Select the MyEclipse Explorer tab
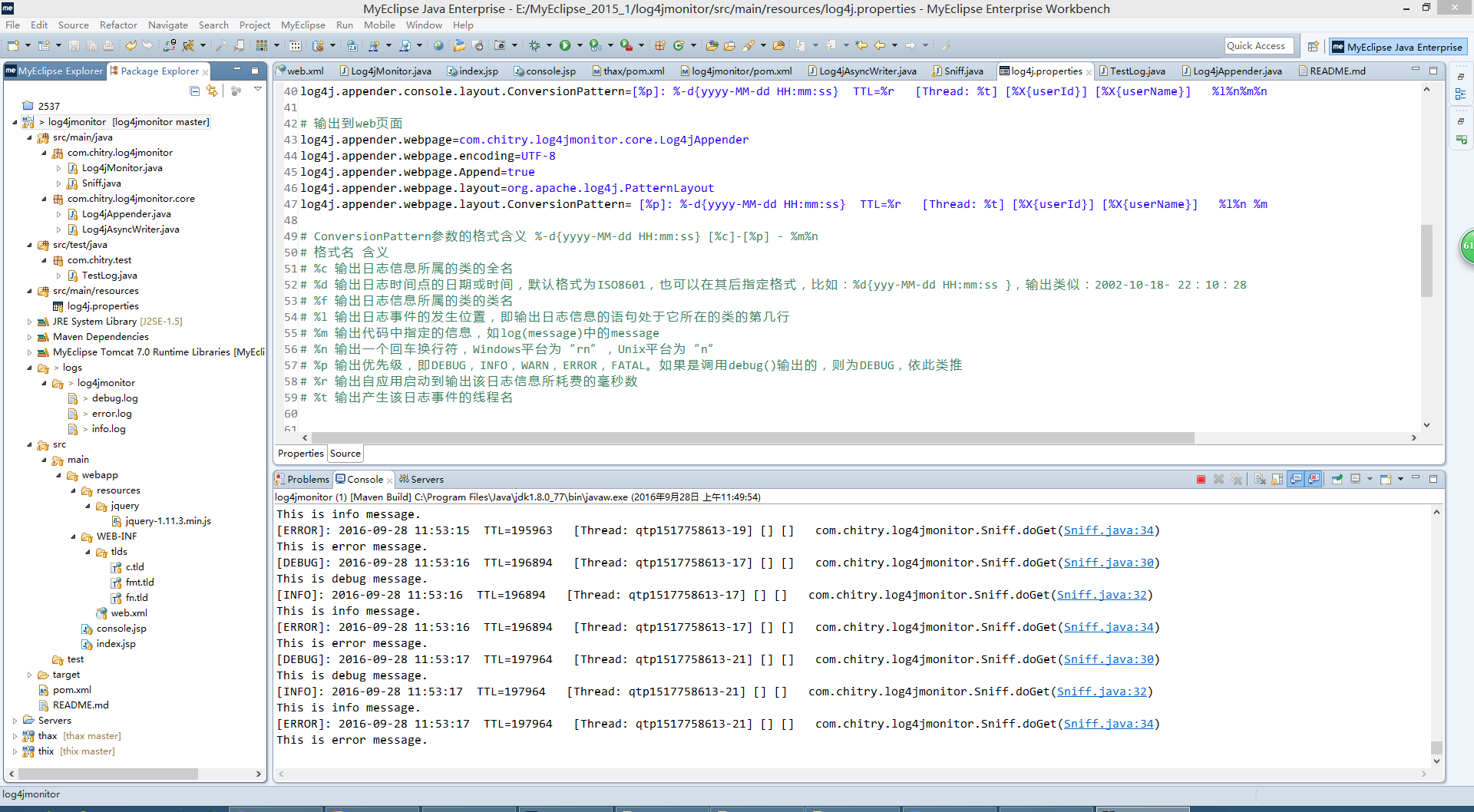The height and width of the screenshot is (812, 1474). tap(55, 71)
